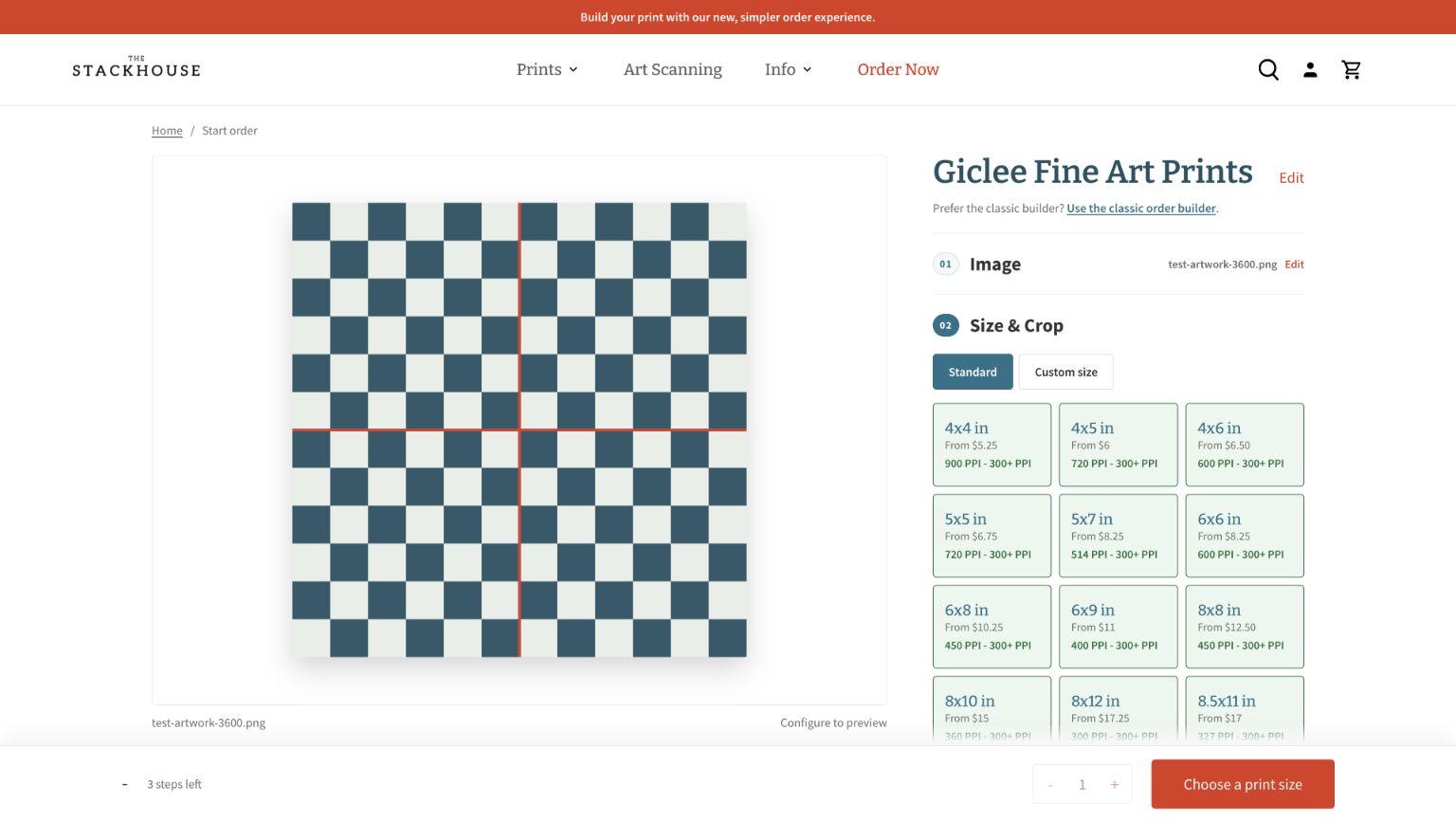Select the 5x5 in print size
The height and width of the screenshot is (822, 1456).
pyautogui.click(x=992, y=536)
